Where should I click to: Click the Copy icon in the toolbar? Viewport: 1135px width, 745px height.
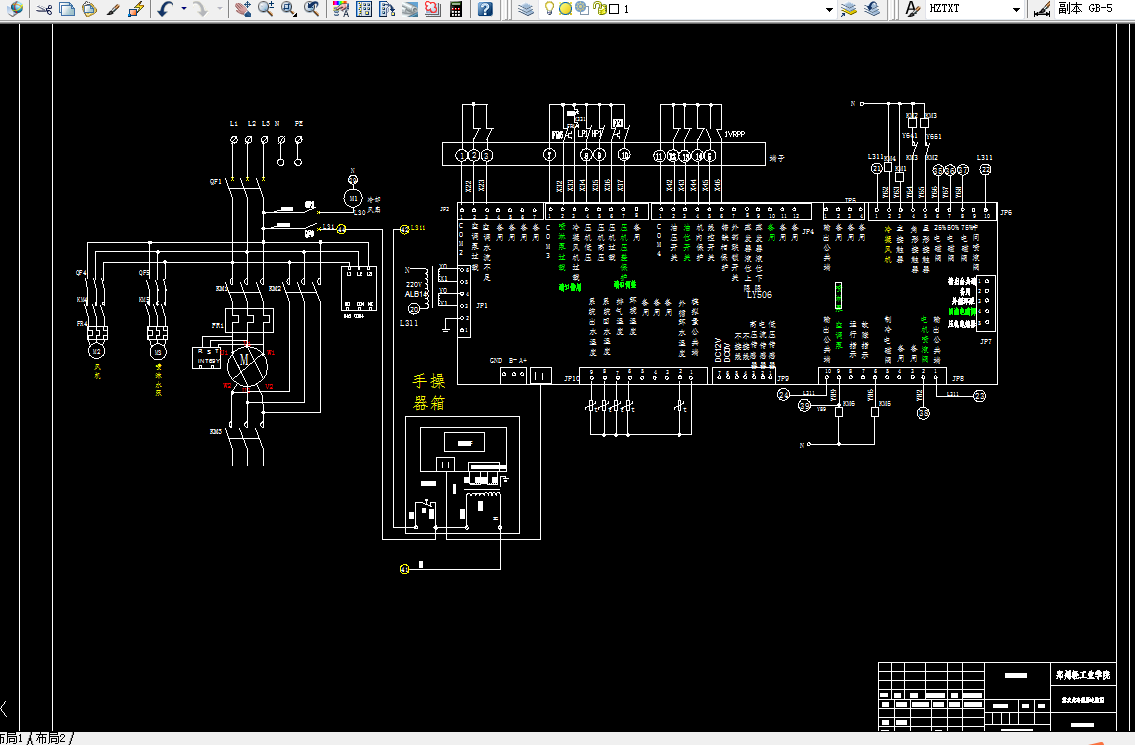(67, 9)
